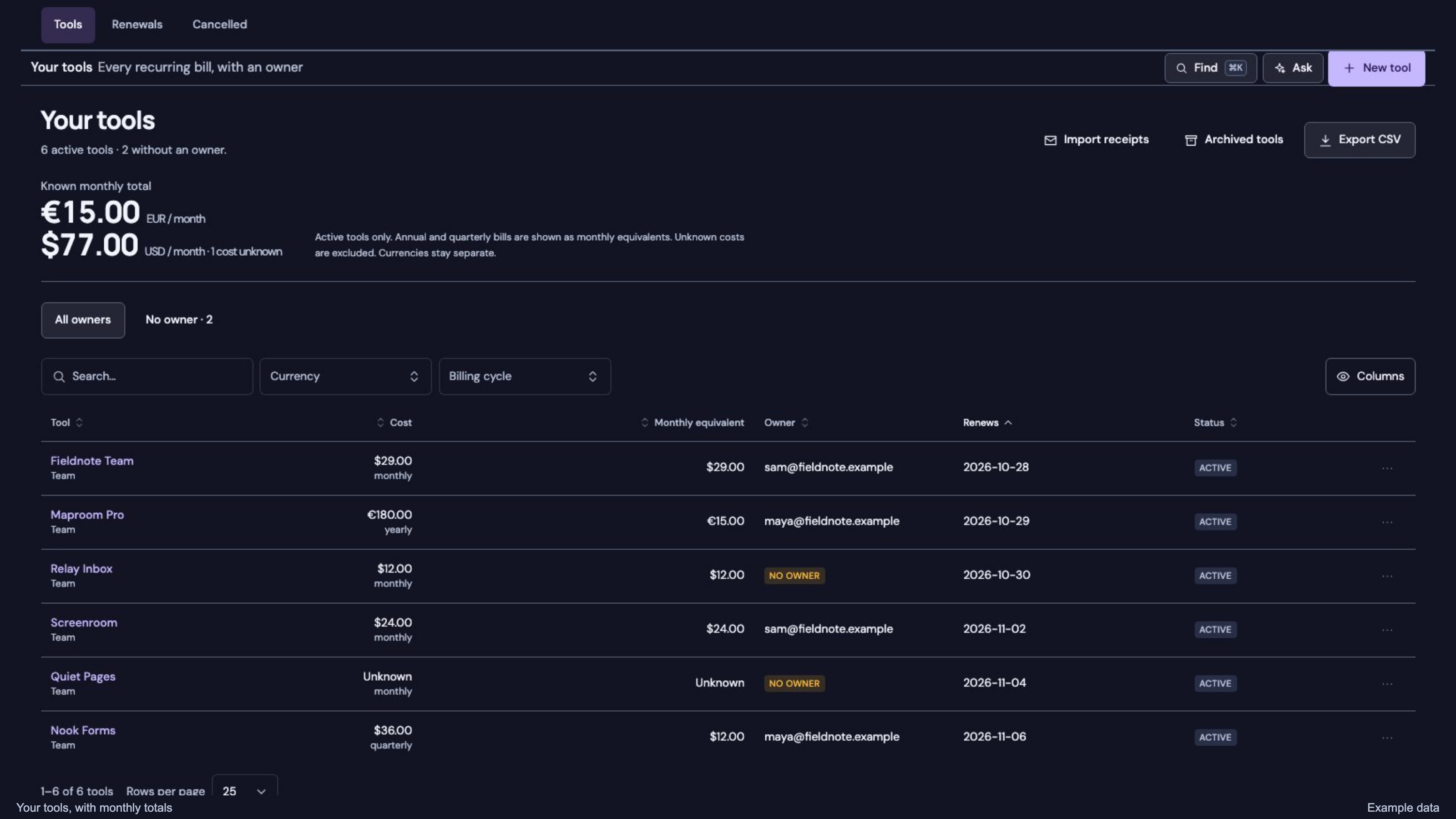This screenshot has height=819, width=1456.
Task: Select the Tools tab
Action: pyautogui.click(x=68, y=24)
